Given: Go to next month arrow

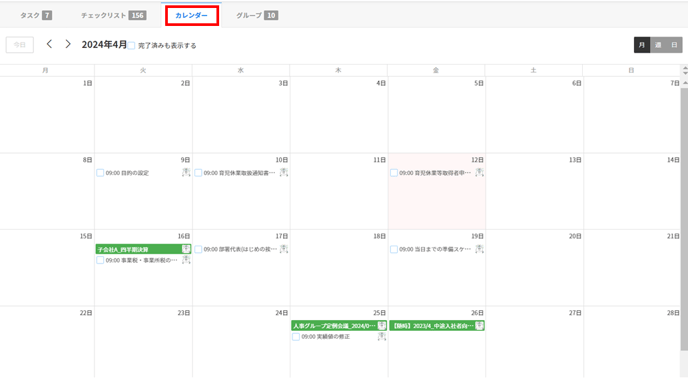Looking at the screenshot, I should pyautogui.click(x=68, y=44).
